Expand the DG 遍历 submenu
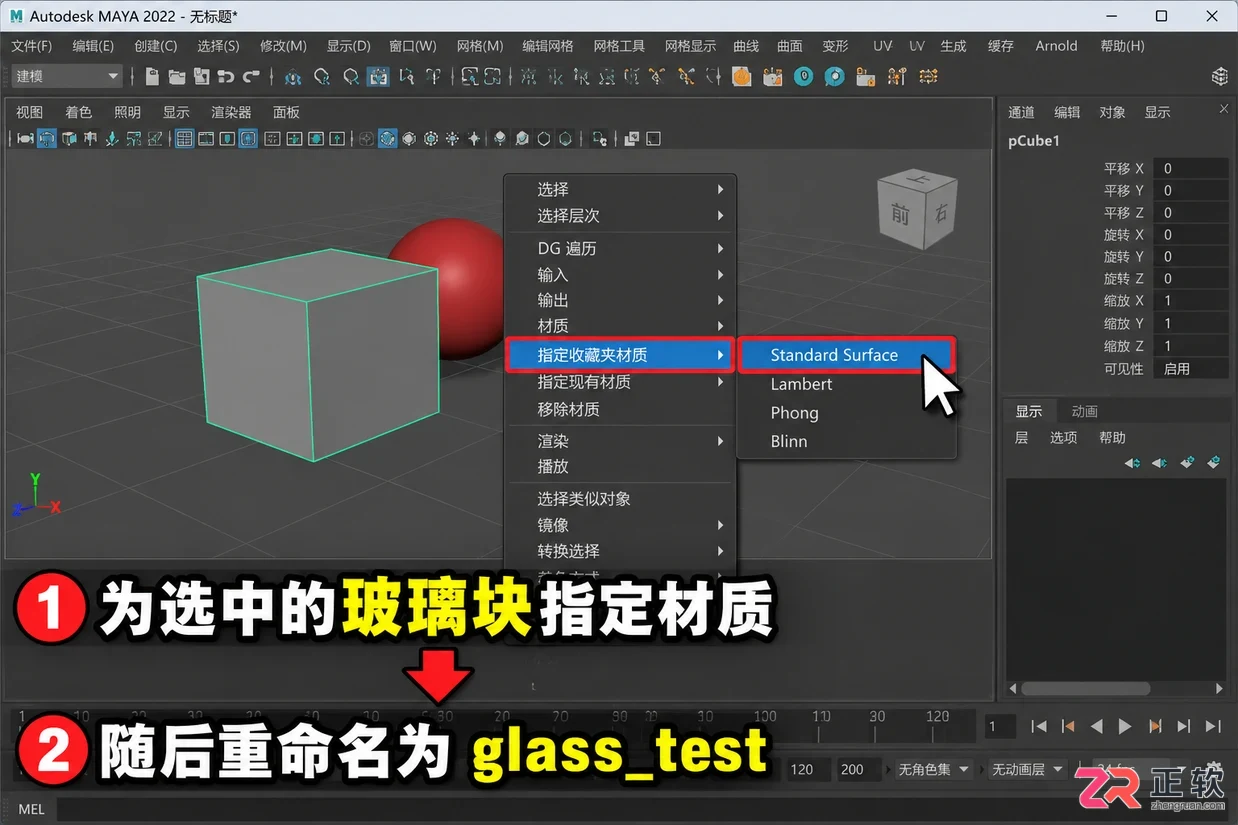The height and width of the screenshot is (825, 1238). [621, 249]
